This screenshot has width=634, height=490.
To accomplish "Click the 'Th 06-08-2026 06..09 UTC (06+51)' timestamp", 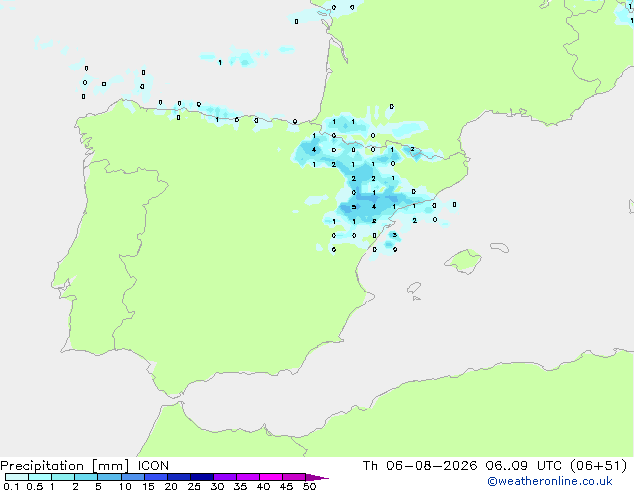I will pos(495,466).
